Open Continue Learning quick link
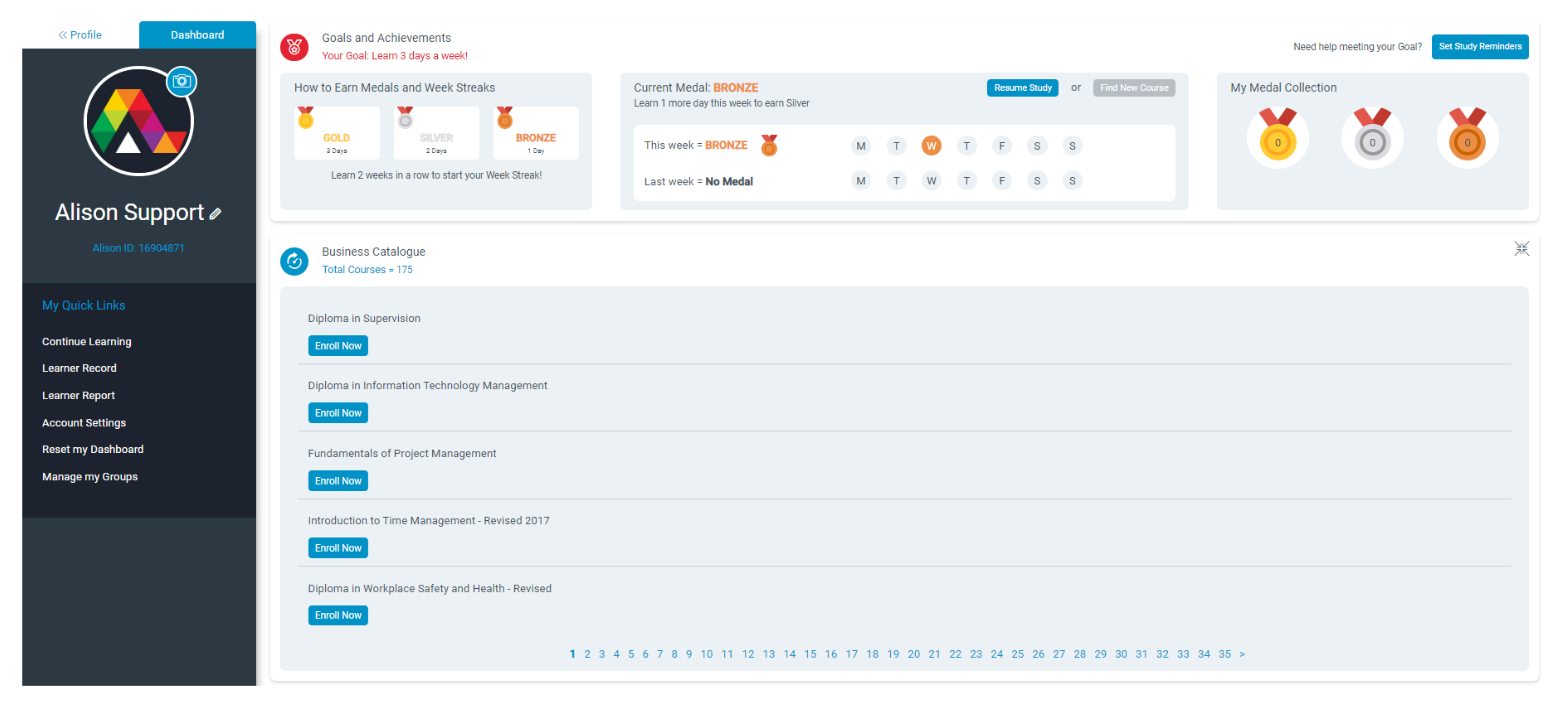The image size is (1555, 704). point(87,342)
